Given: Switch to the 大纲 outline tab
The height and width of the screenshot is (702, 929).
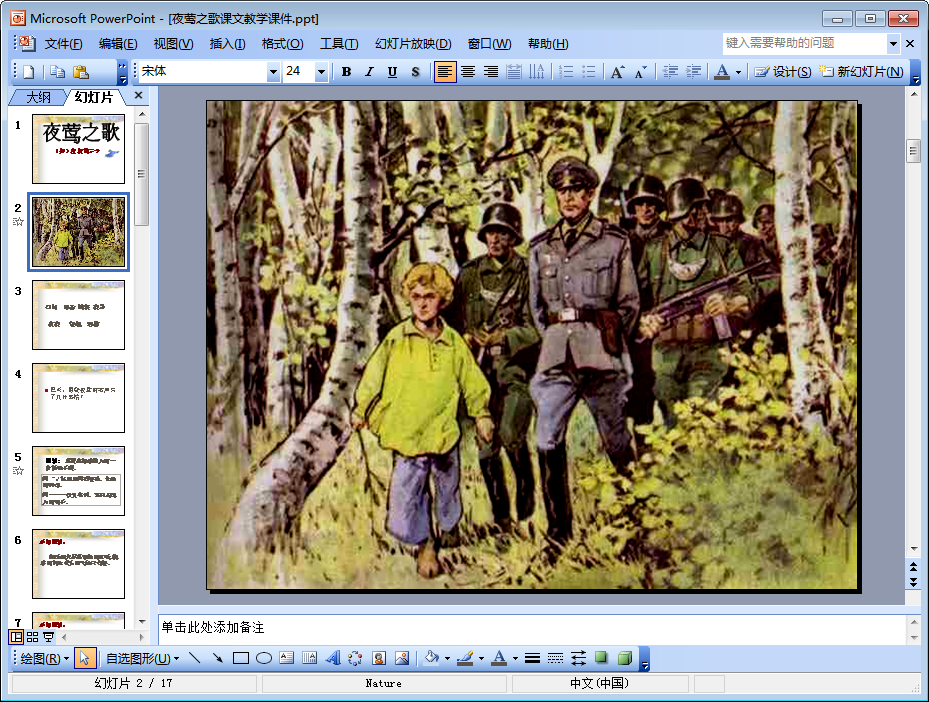Looking at the screenshot, I should (39, 97).
